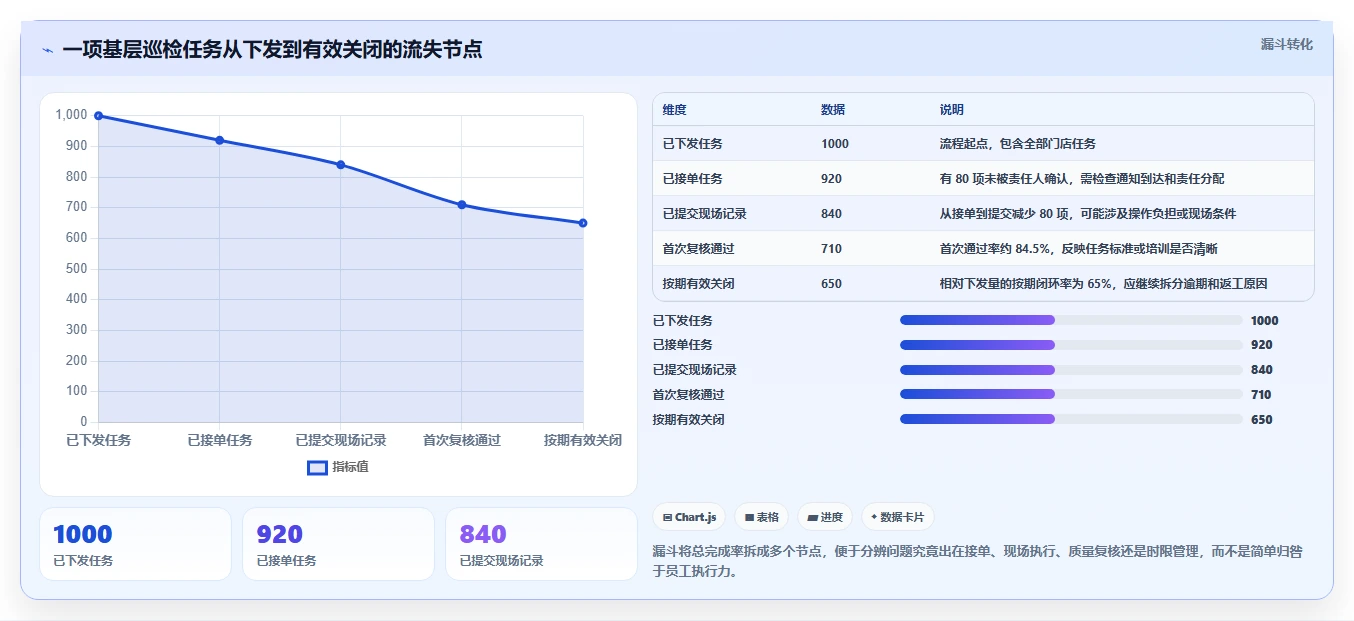Click the 650 value in the table
The image size is (1354, 621).
point(831,284)
